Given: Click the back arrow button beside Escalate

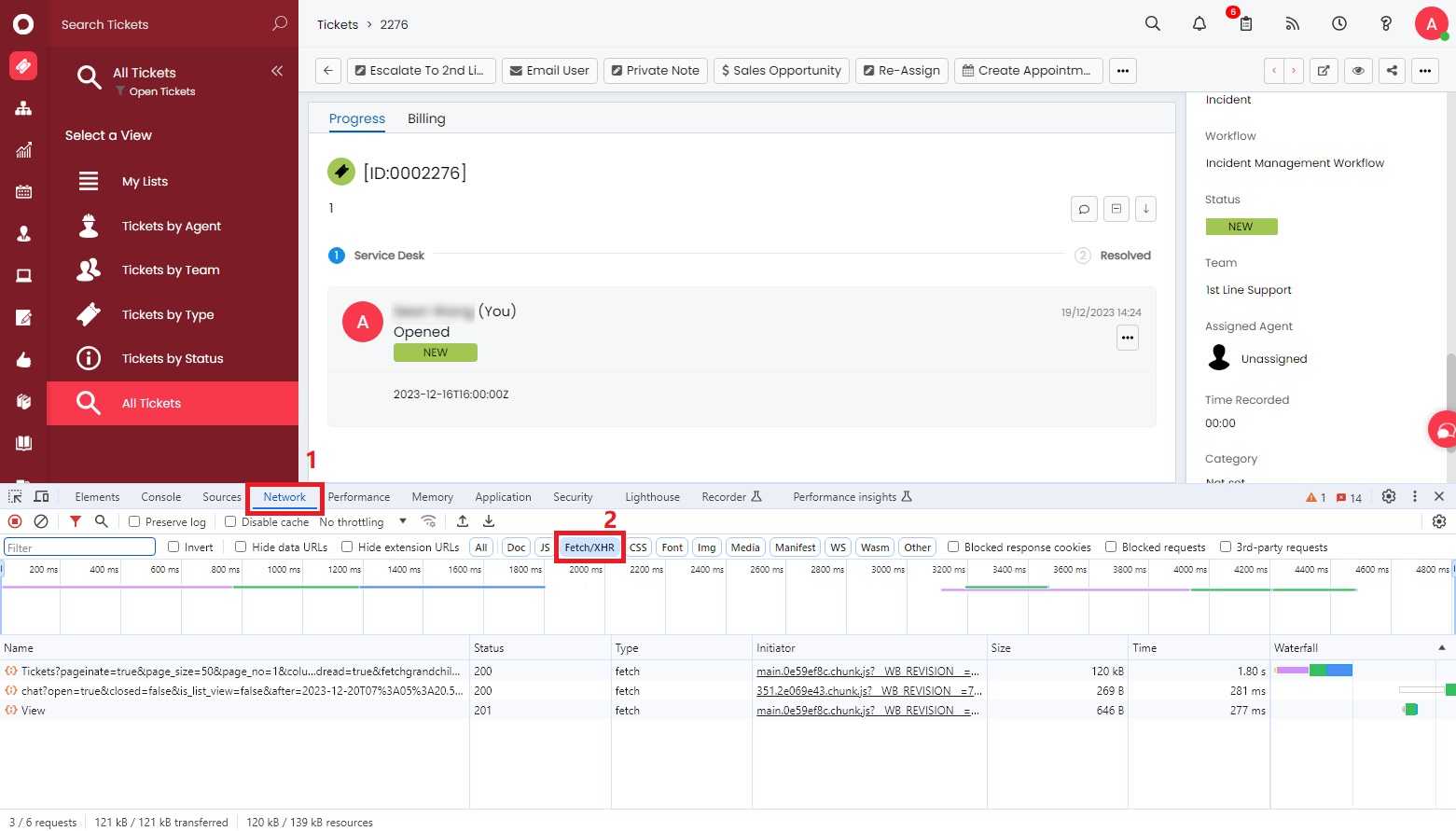Looking at the screenshot, I should point(327,71).
